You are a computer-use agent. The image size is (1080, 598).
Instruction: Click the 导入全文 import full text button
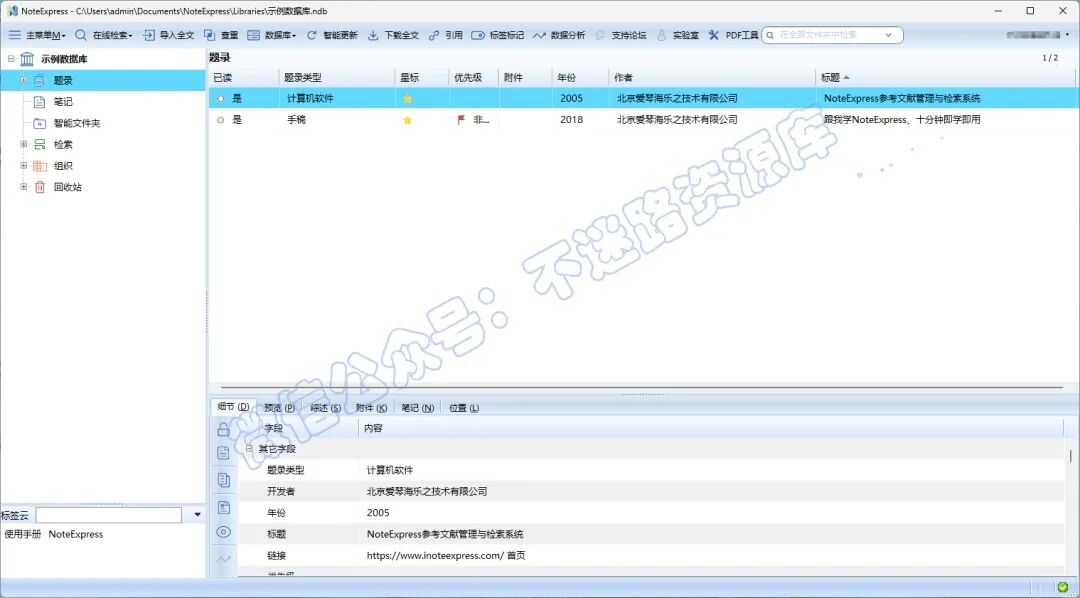click(169, 35)
